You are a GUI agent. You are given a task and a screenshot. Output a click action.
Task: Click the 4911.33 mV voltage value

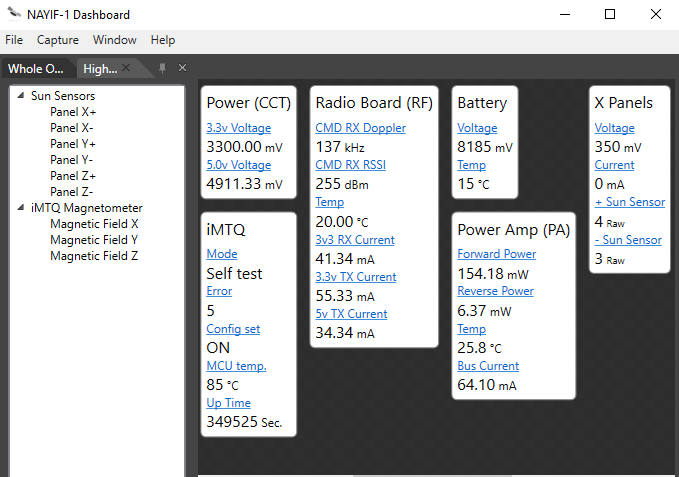click(244, 184)
